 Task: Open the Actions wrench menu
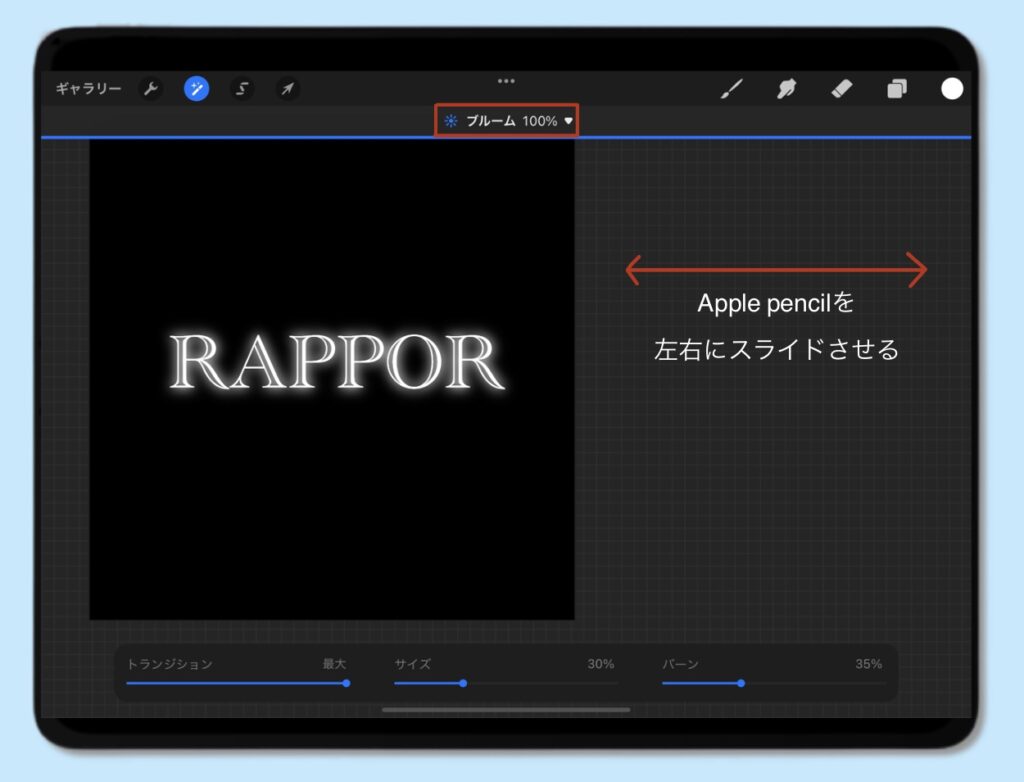point(151,88)
